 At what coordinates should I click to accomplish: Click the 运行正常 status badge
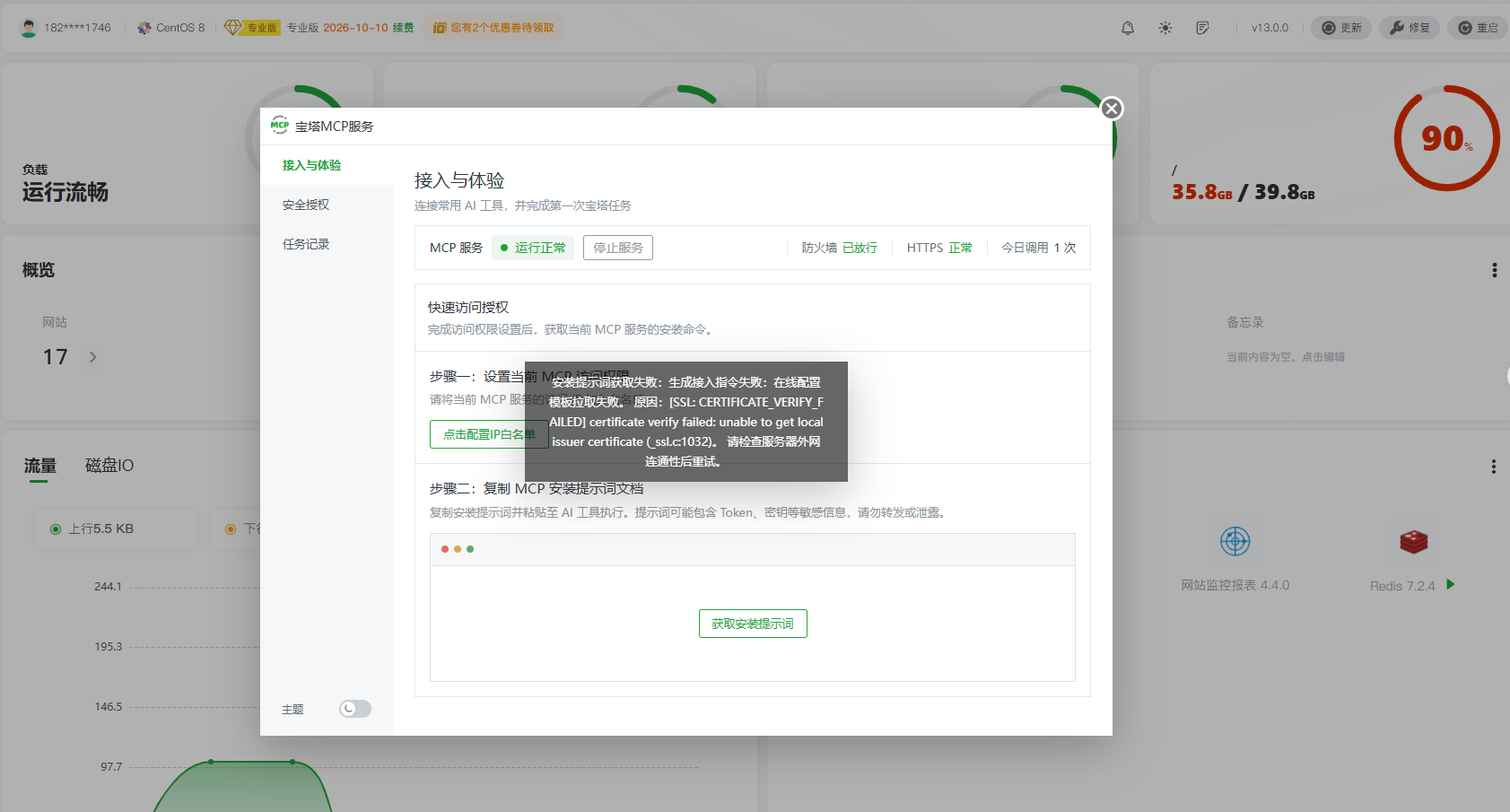click(x=533, y=248)
